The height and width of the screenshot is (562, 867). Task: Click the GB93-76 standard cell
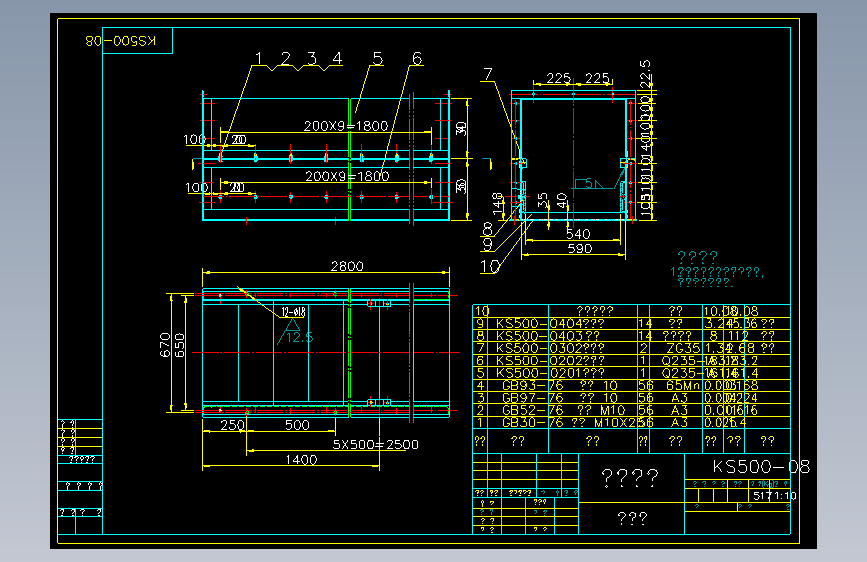(532, 386)
